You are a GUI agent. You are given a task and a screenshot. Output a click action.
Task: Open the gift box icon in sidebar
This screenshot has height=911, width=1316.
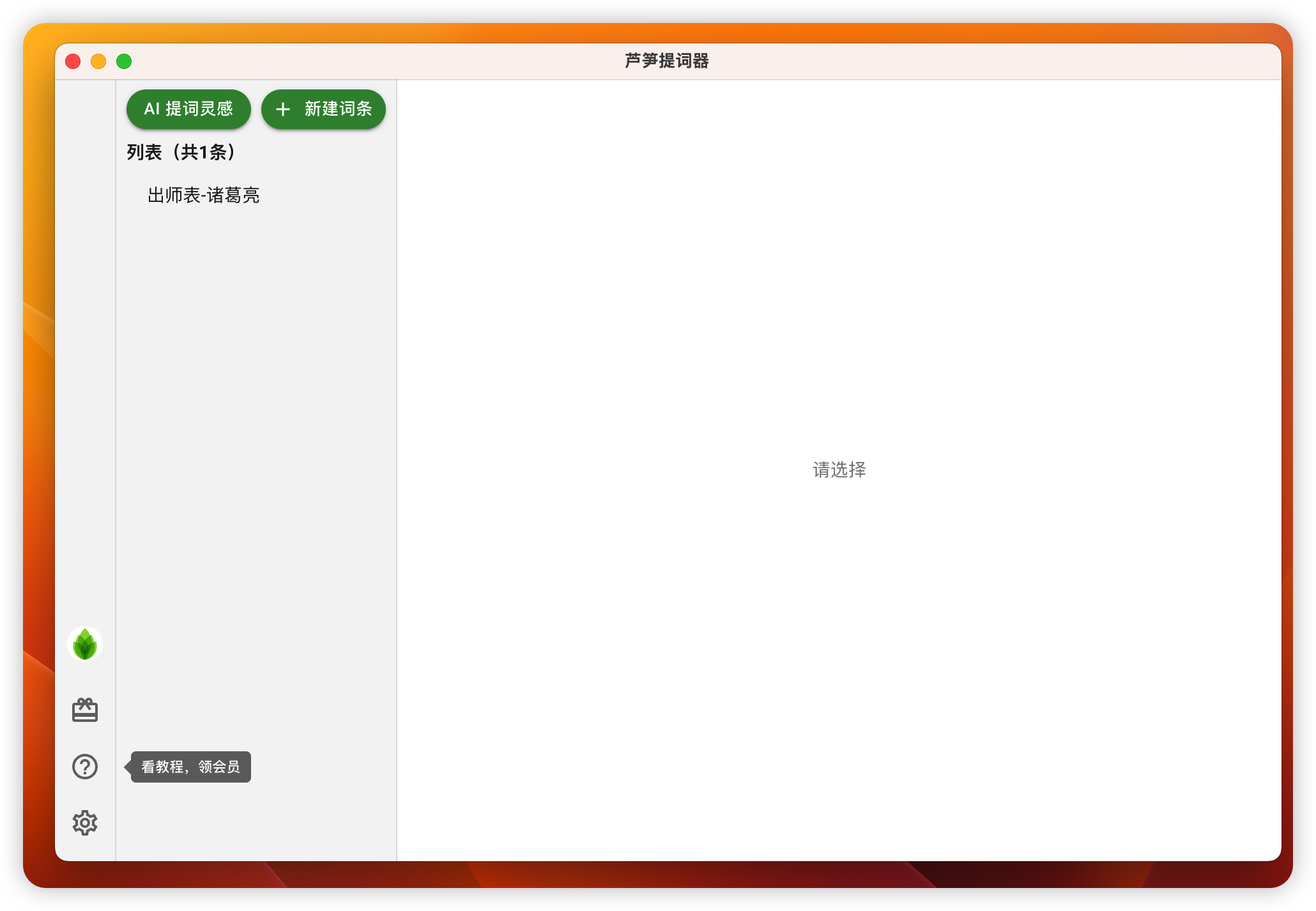click(x=85, y=710)
